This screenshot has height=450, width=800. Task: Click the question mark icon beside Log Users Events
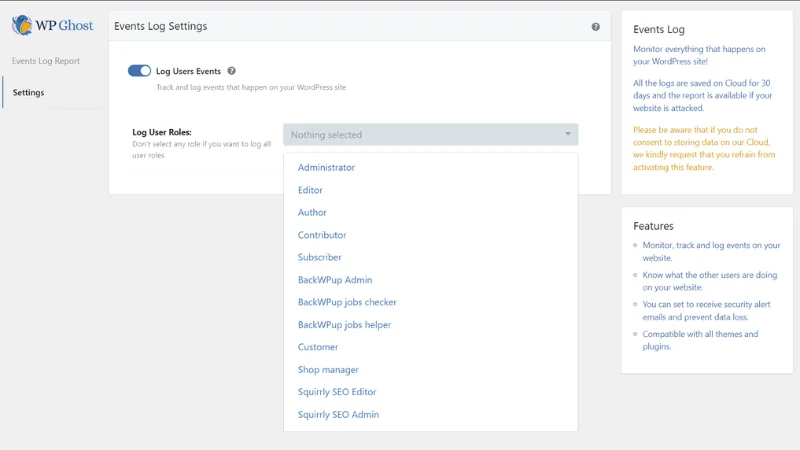point(232,71)
